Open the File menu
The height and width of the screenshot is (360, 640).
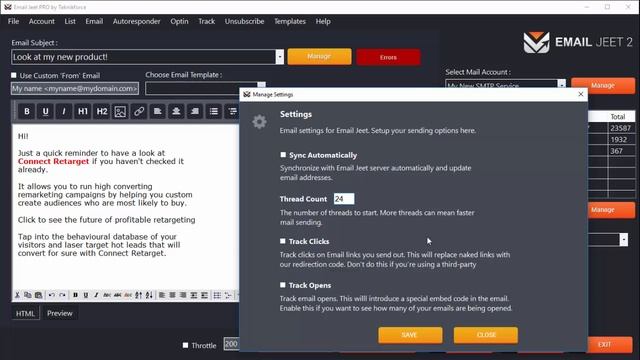(x=13, y=21)
